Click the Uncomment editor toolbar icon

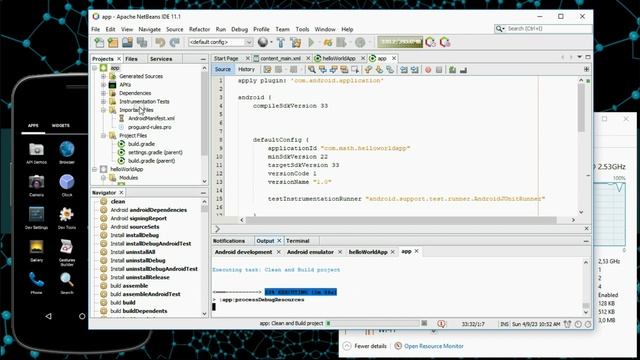click(463, 70)
